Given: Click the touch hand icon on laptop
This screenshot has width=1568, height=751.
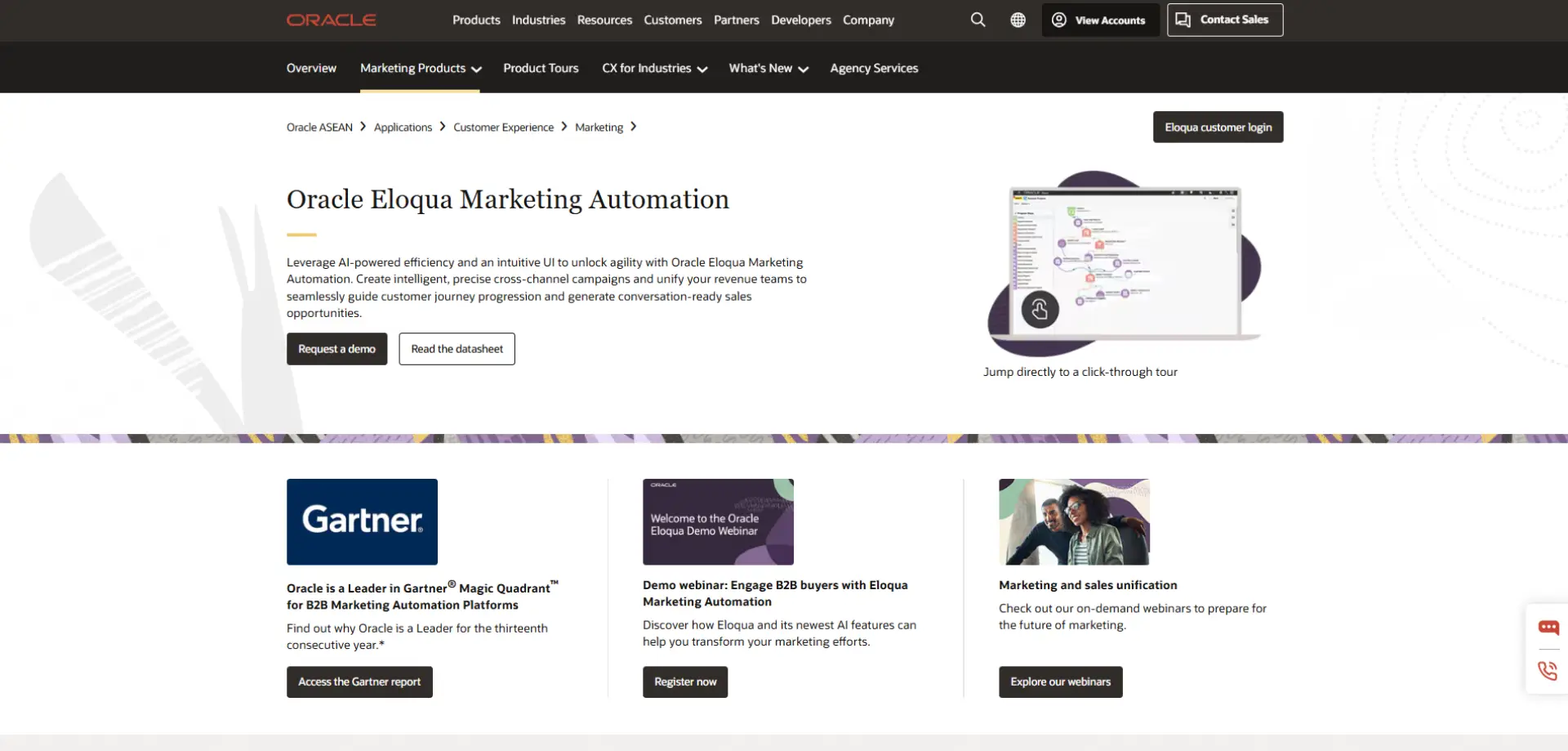Looking at the screenshot, I should [x=1040, y=310].
